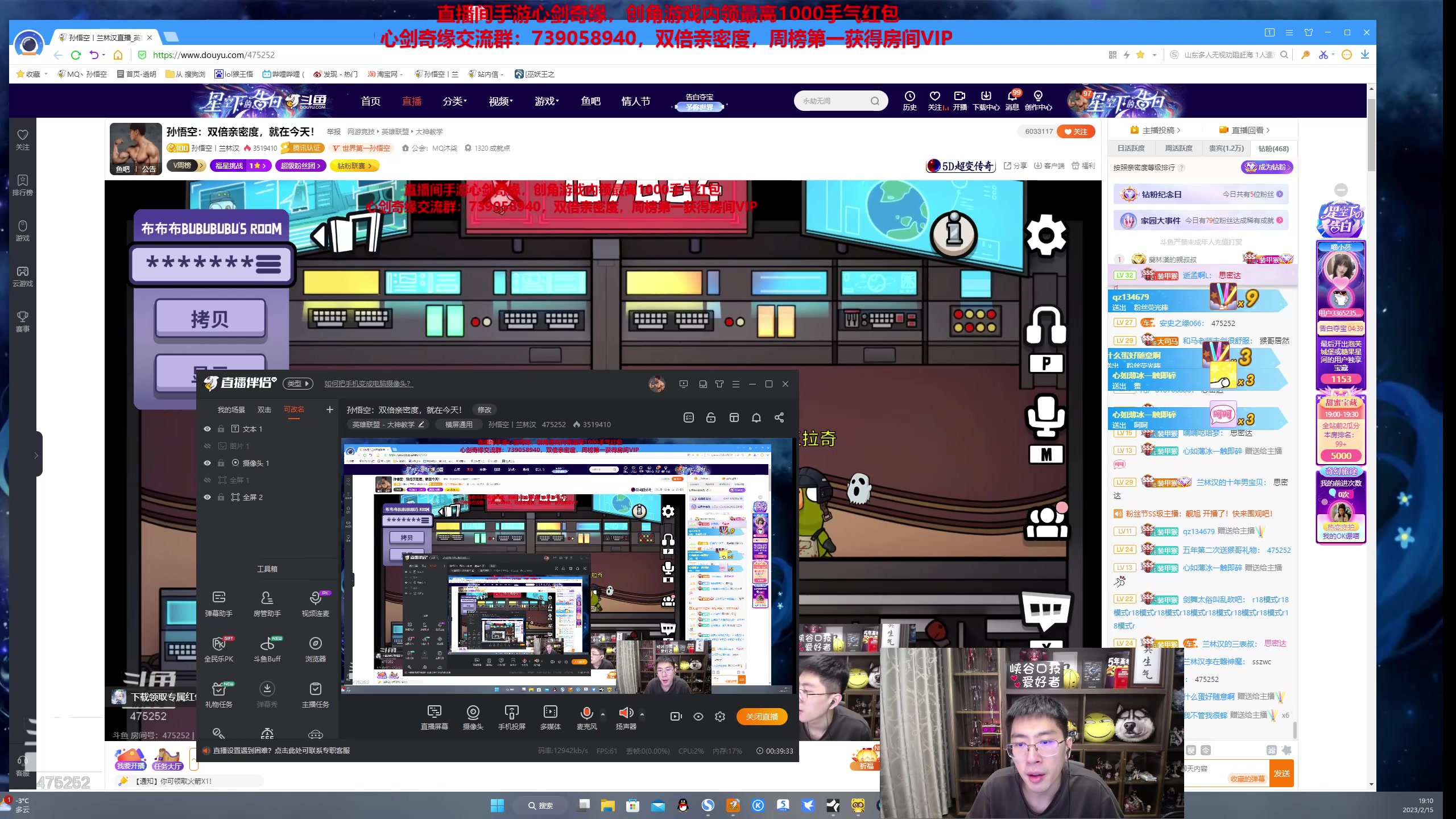Open Windows Start menu on taskbar

coord(497,805)
